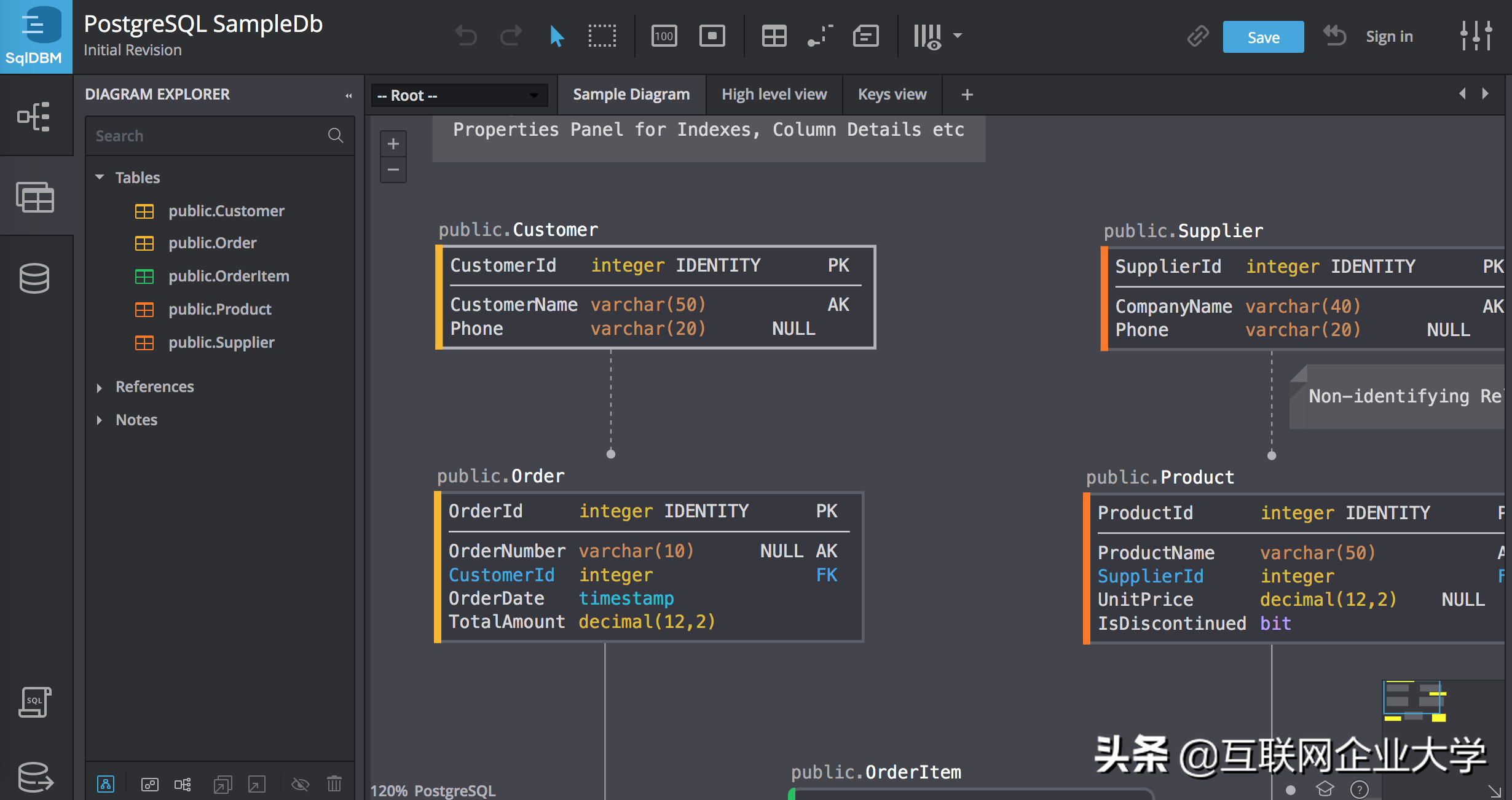Fit diagram to screen icon

712,36
